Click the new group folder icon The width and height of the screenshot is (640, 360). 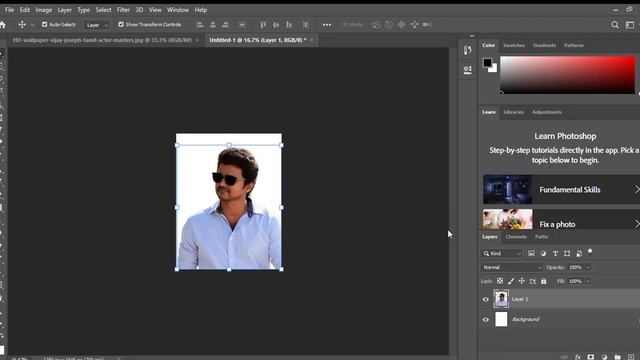(617, 357)
